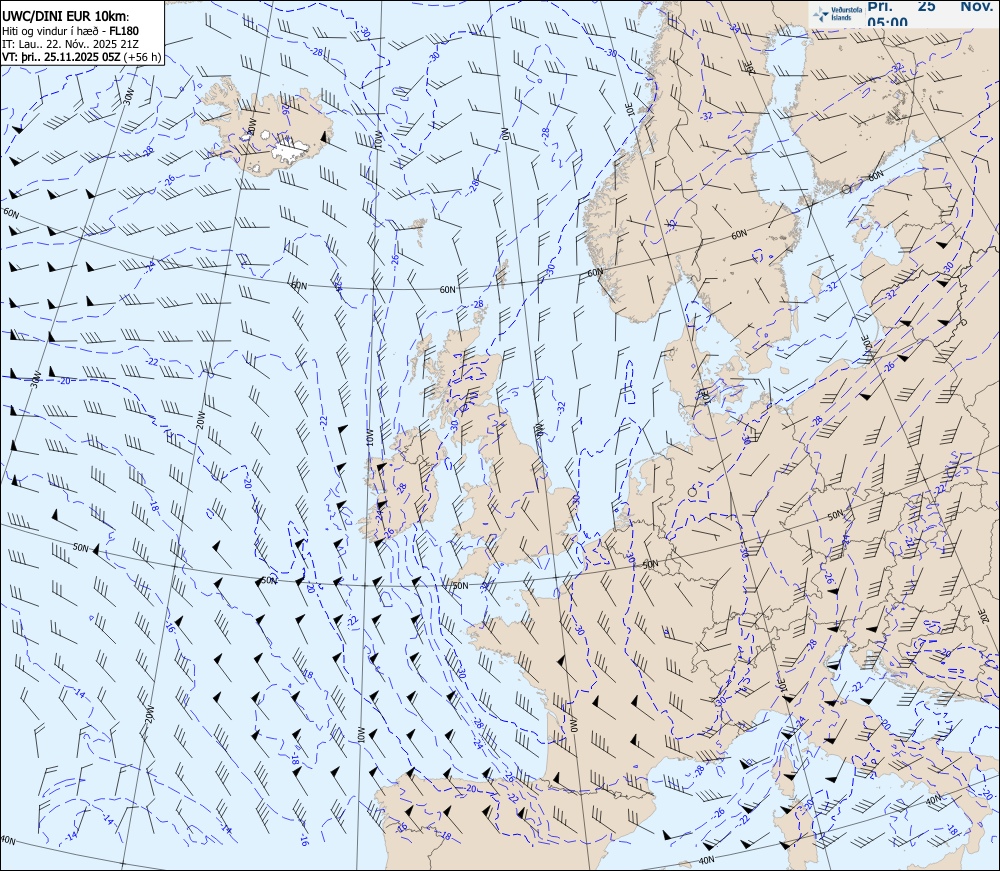The width and height of the screenshot is (1000, 871).
Task: Click the 'IT: Lau.. 22. Nóv.. 2025 21Z' line
Action: 70,44
